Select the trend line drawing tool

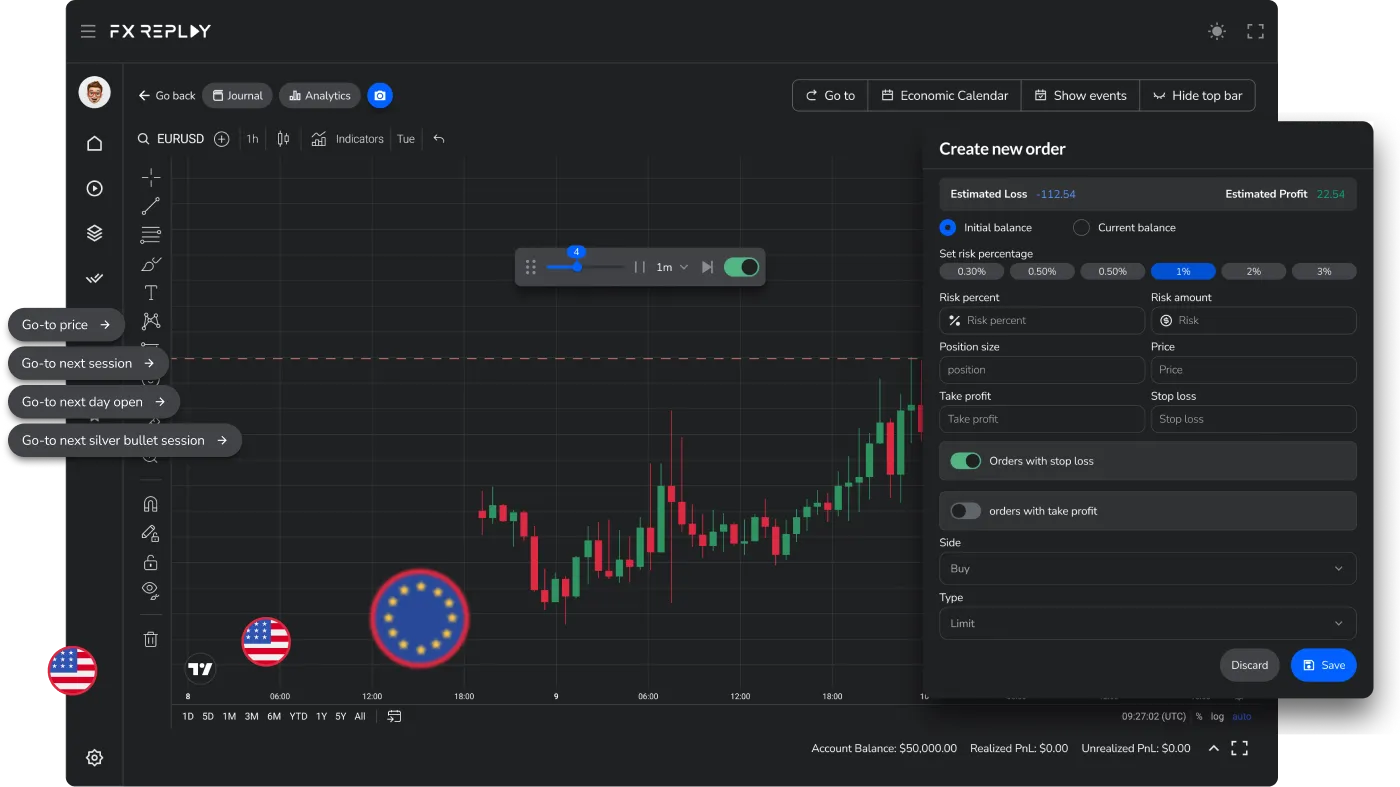pos(151,206)
